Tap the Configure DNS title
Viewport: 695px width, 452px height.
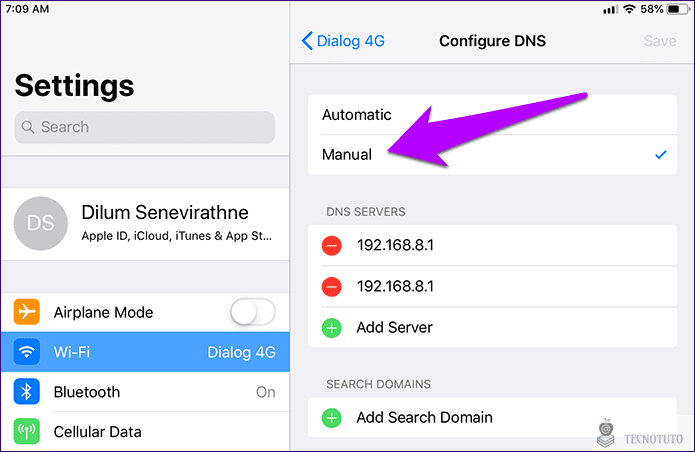[x=492, y=41]
